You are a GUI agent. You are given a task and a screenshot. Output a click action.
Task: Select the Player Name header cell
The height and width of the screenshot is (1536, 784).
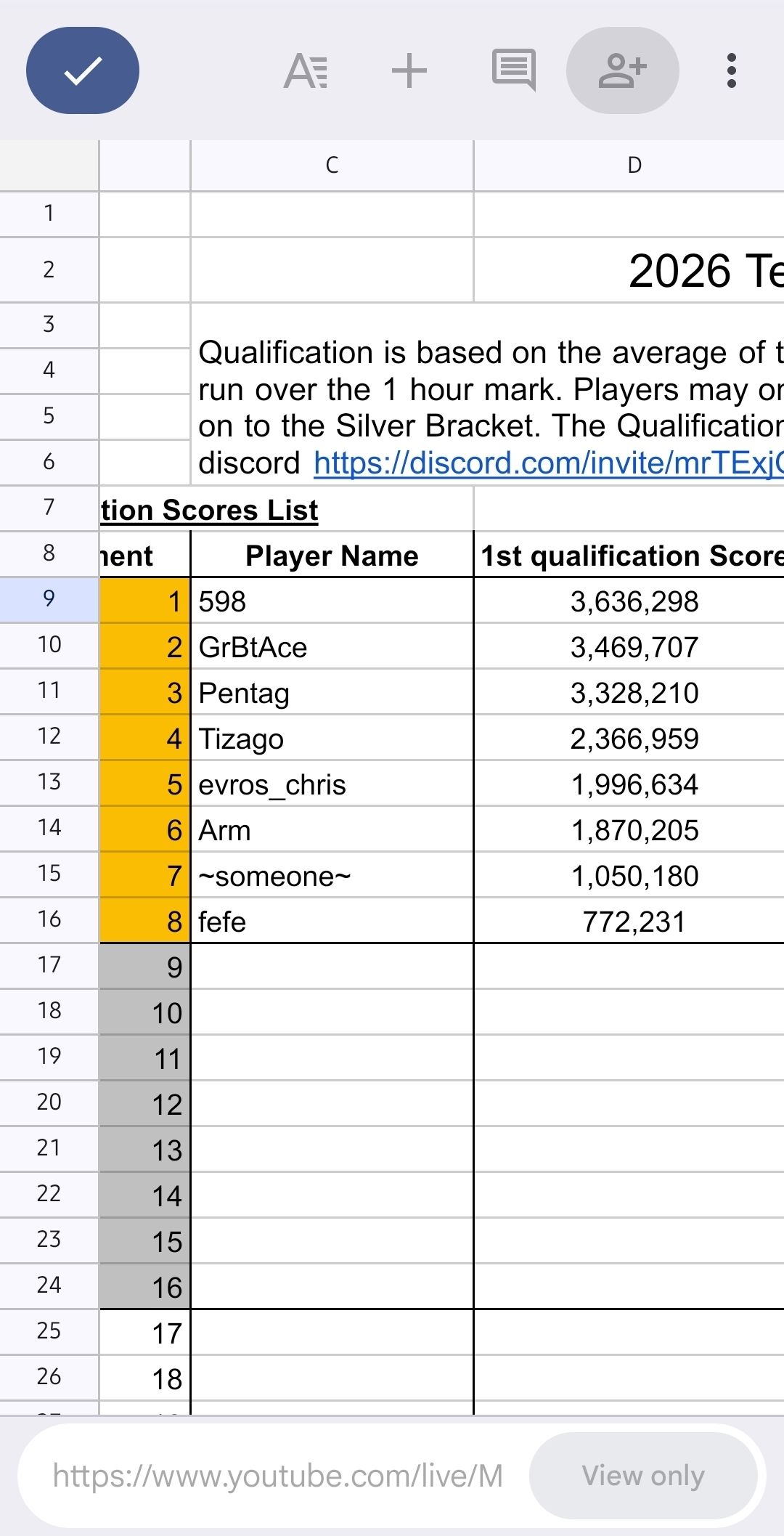point(332,556)
